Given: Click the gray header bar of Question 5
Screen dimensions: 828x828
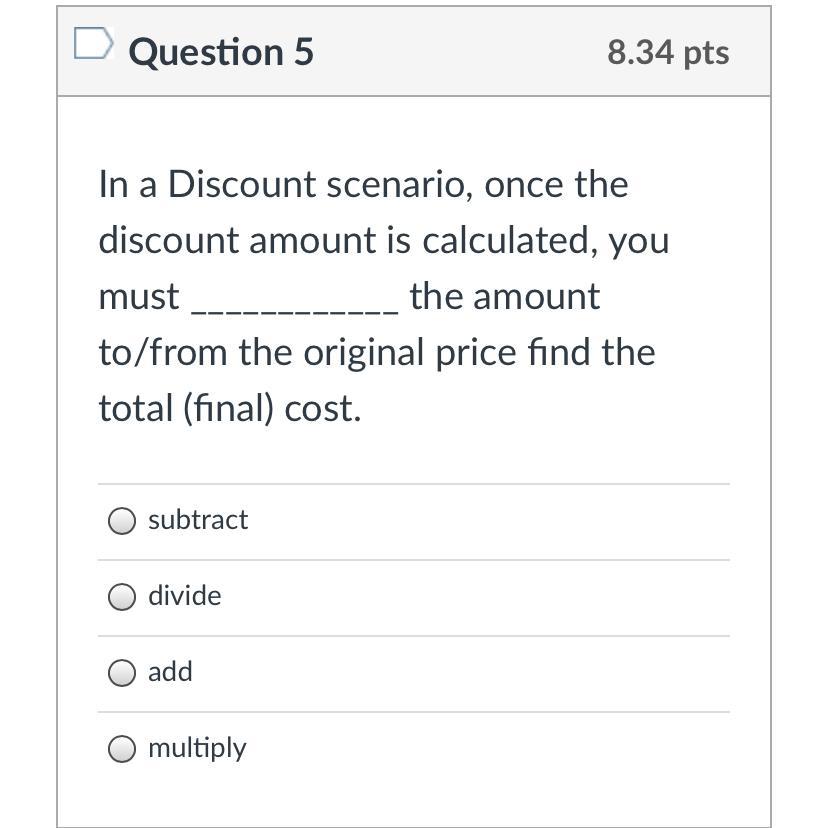Looking at the screenshot, I should (x=450, y=52).
